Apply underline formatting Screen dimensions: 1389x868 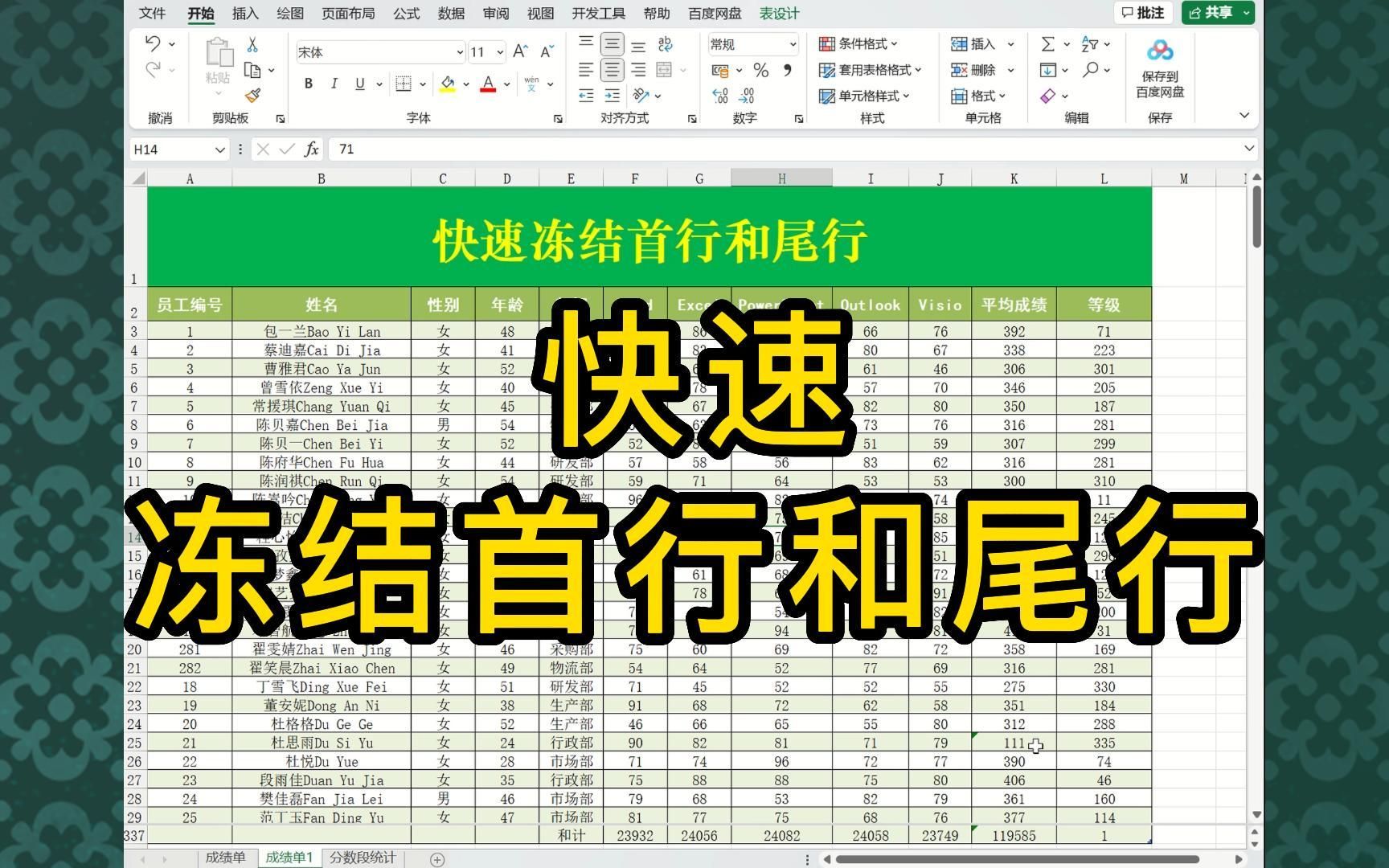tap(359, 83)
